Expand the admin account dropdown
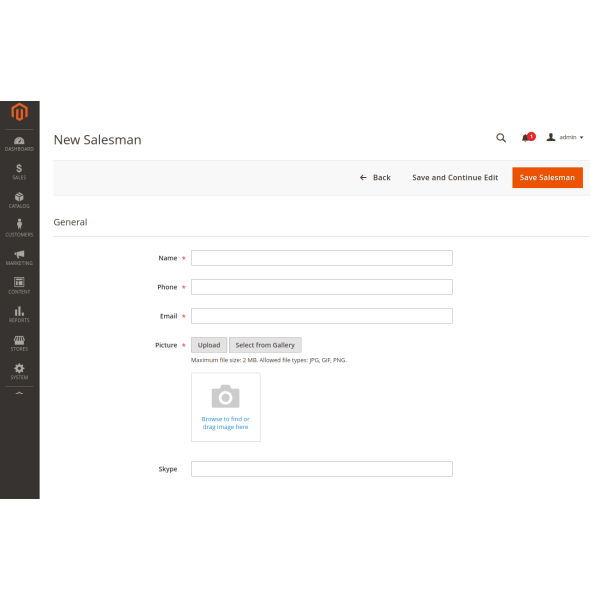600x600 pixels. pyautogui.click(x=565, y=137)
